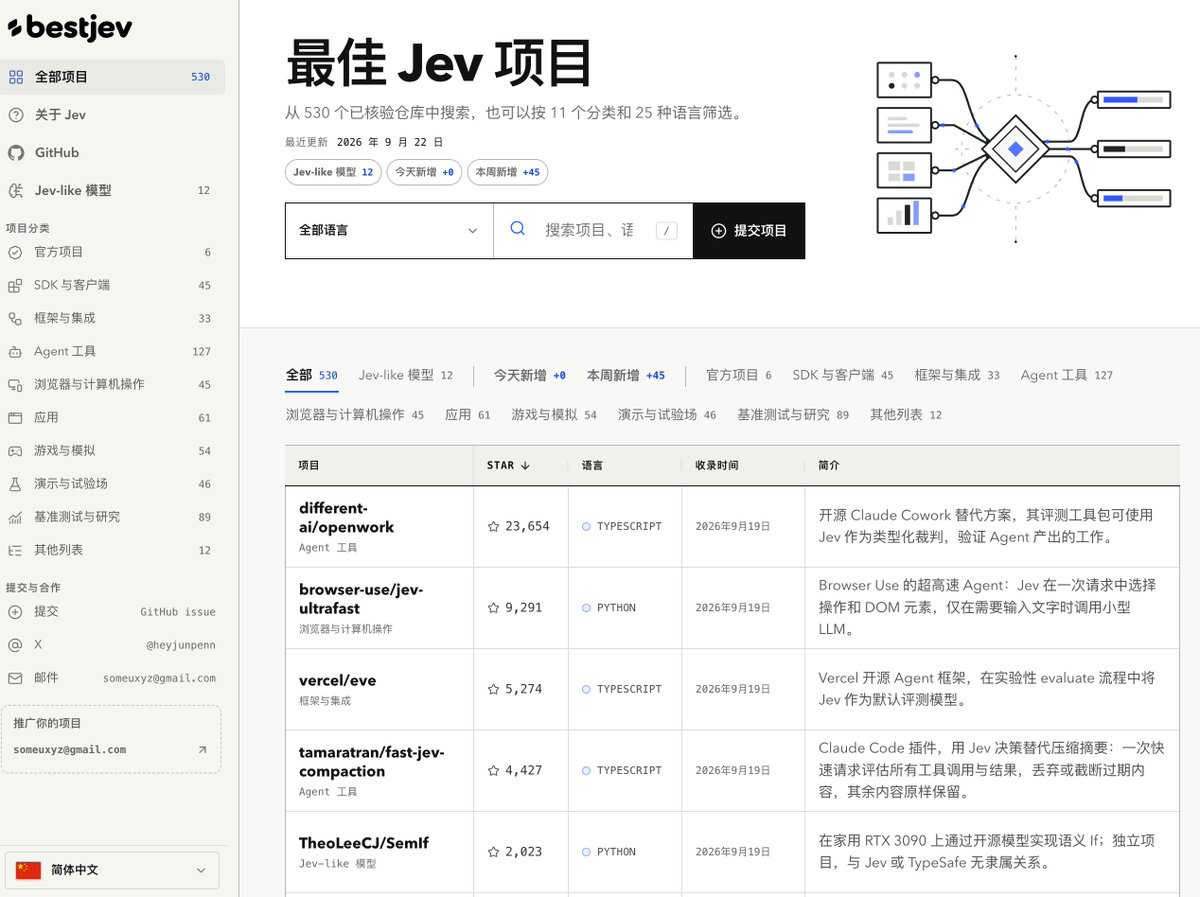
Task: Click the icon beside Jev-like 模型 in sidebar
Action: (15, 191)
